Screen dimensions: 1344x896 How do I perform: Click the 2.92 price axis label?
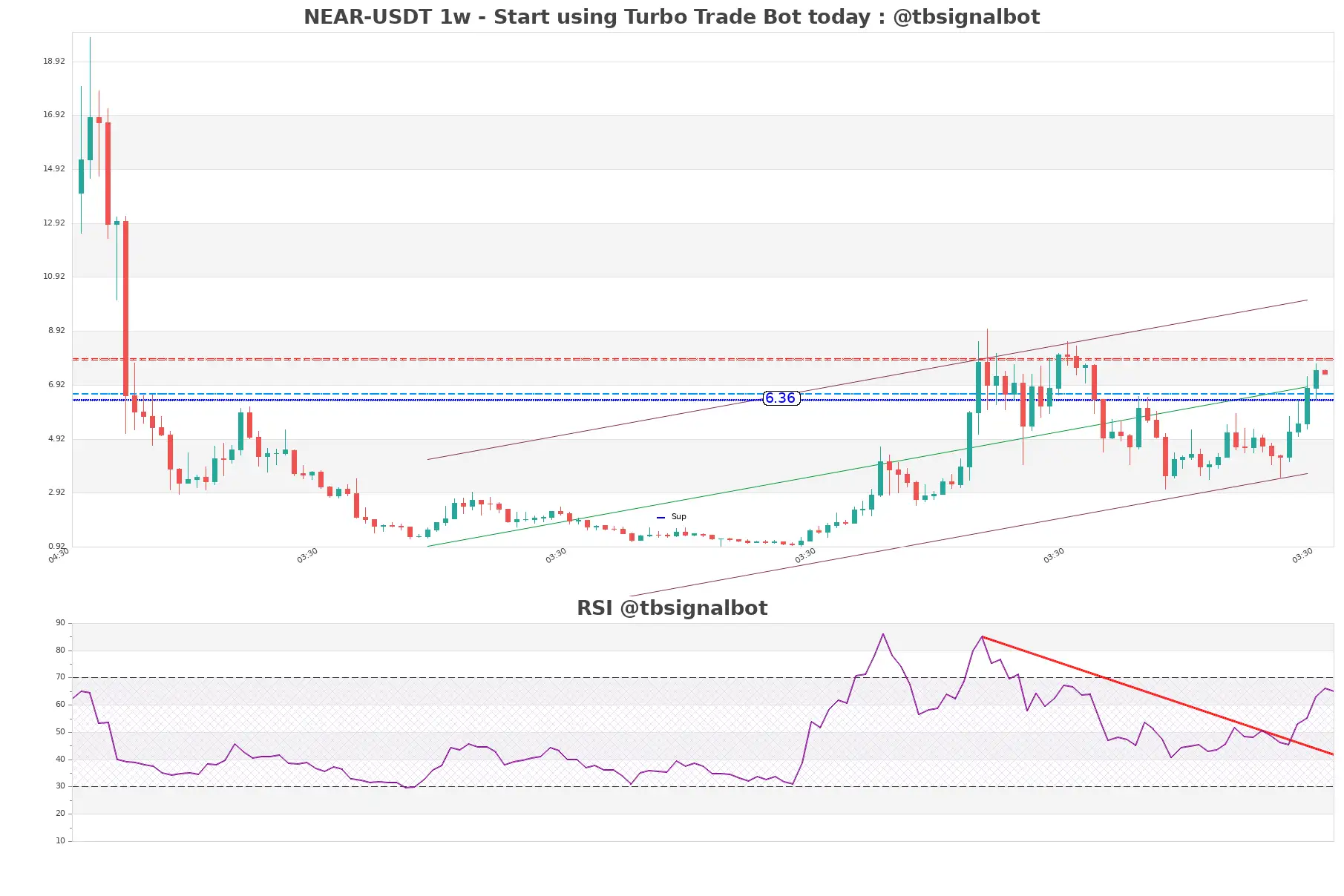coord(56,493)
